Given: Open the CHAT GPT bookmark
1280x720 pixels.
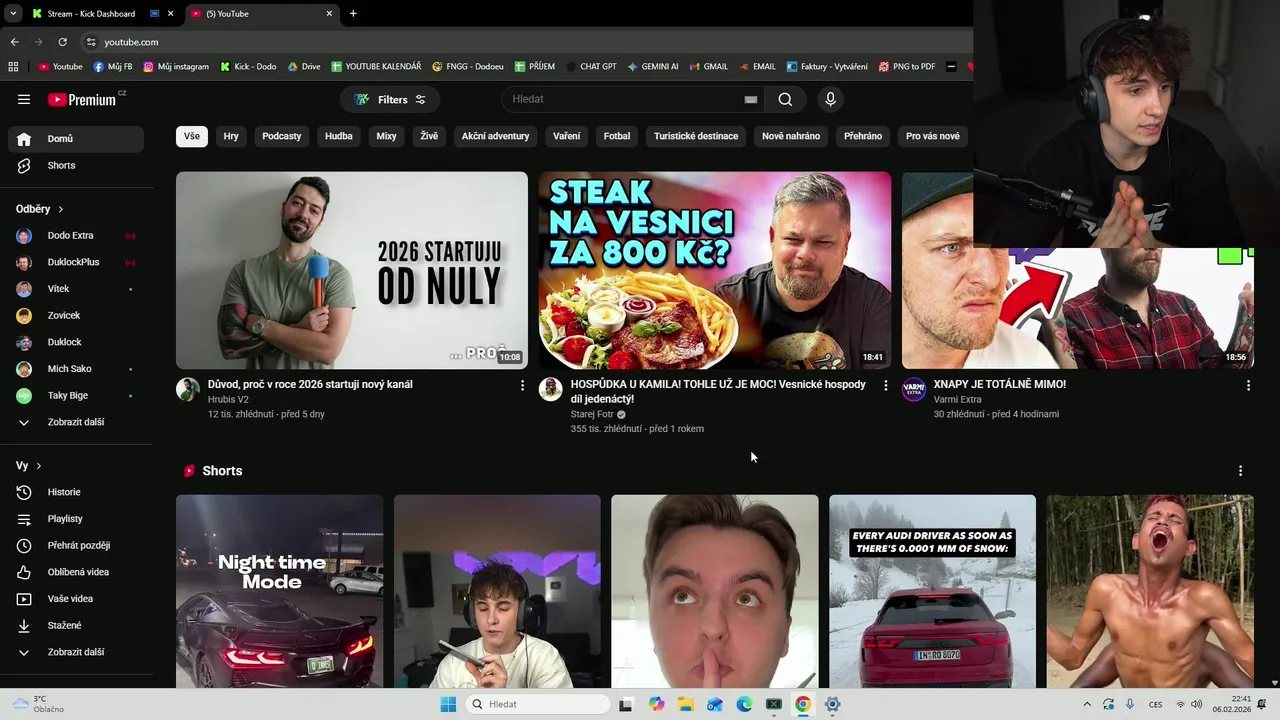Looking at the screenshot, I should tap(591, 67).
